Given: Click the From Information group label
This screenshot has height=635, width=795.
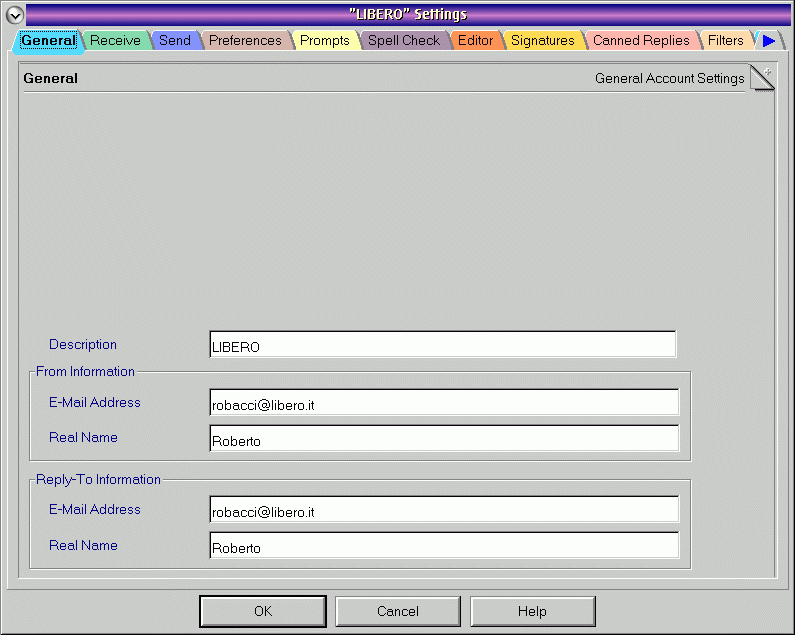Looking at the screenshot, I should coord(85,371).
